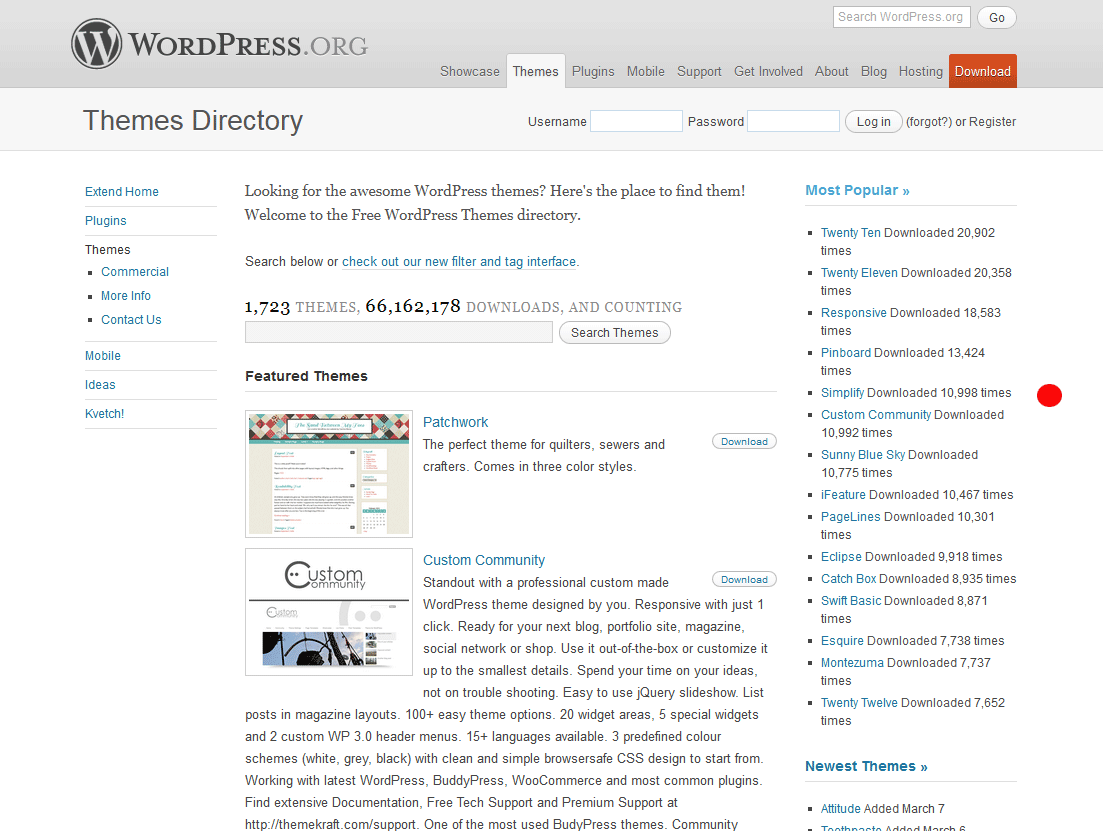Open Ideas sidebar link
The height and width of the screenshot is (831, 1103).
(x=100, y=384)
